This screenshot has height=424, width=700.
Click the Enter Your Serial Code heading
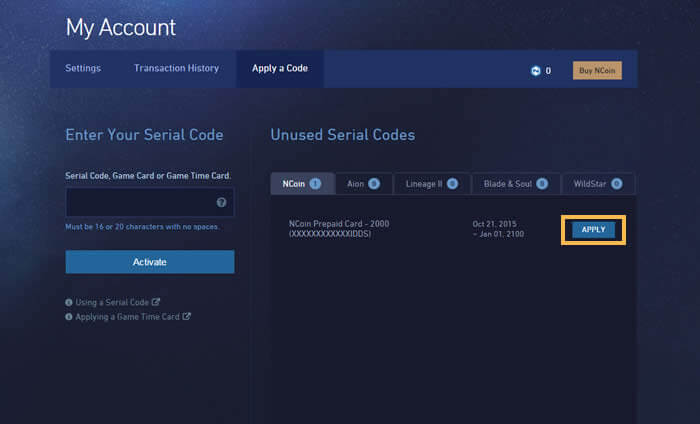point(144,135)
